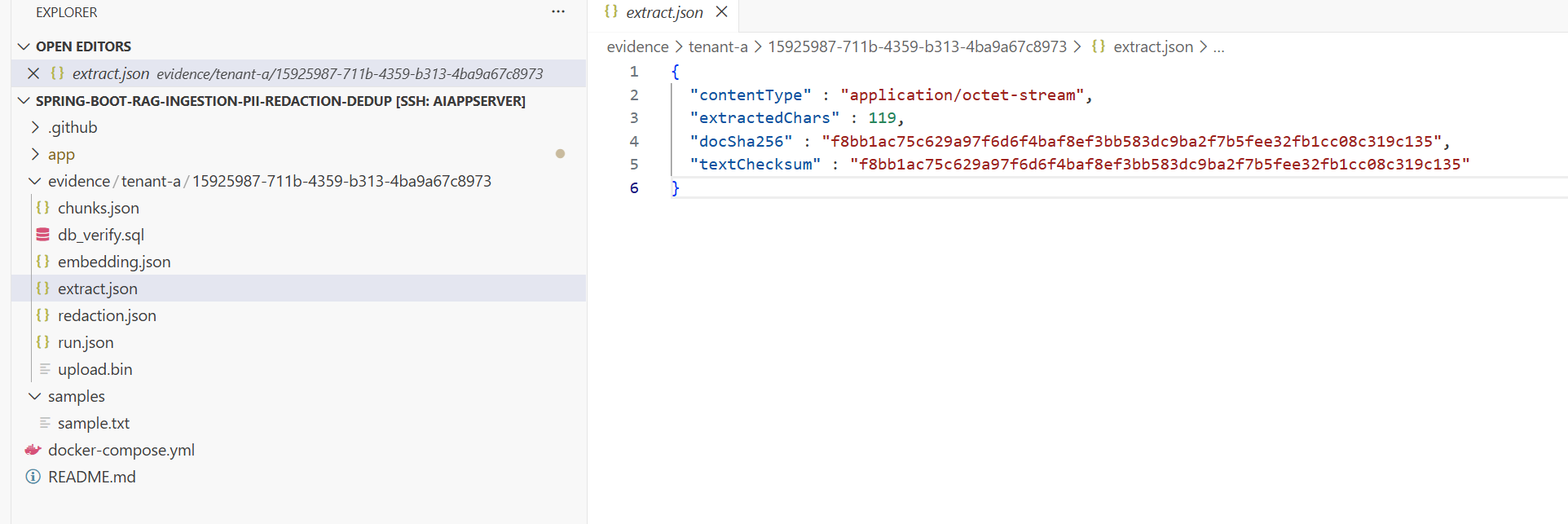The height and width of the screenshot is (524, 1568).
Task: Click the "contentType" key in editor
Action: click(751, 95)
